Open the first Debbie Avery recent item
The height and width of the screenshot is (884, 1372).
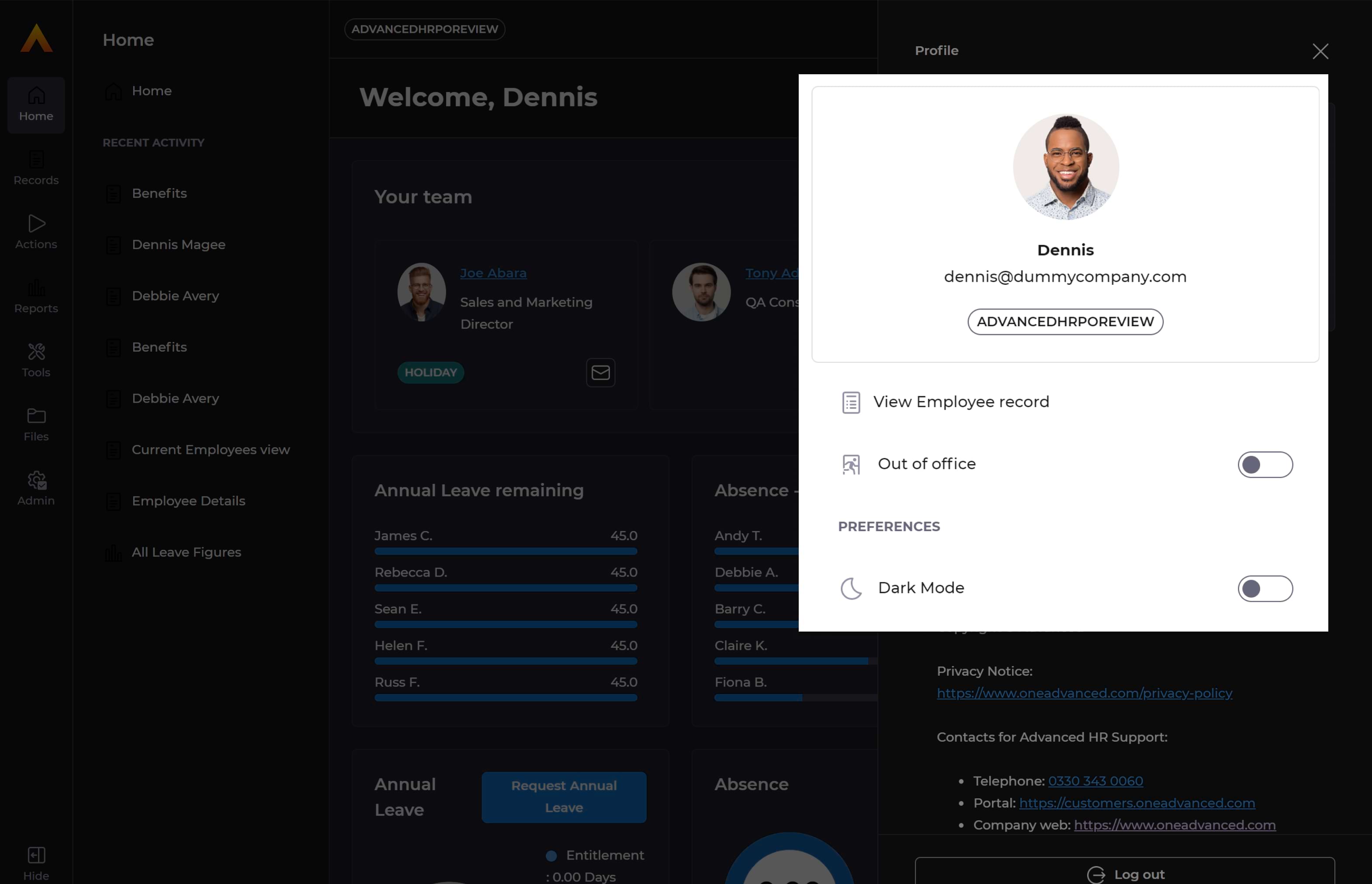(175, 296)
